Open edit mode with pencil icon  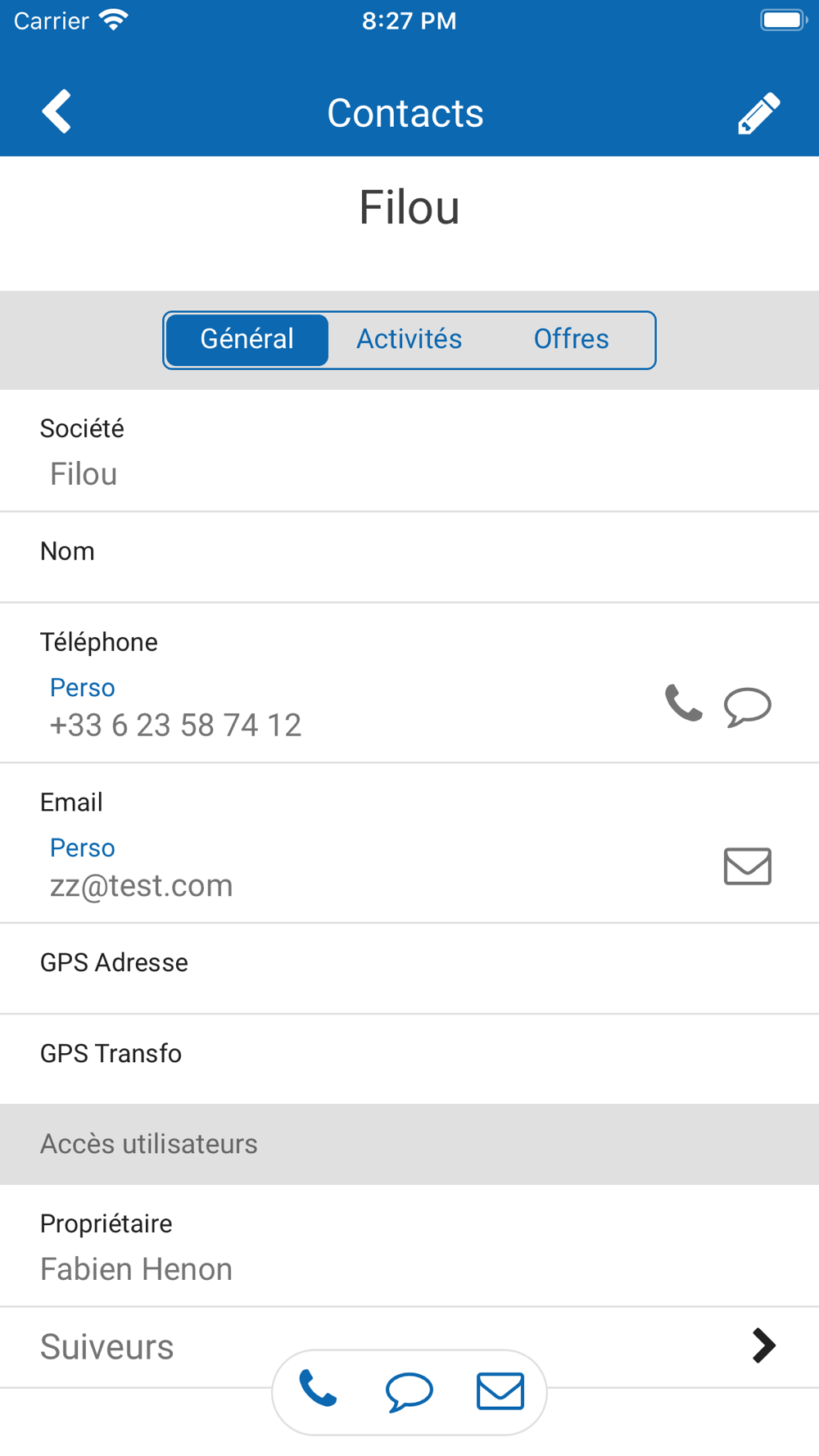759,112
